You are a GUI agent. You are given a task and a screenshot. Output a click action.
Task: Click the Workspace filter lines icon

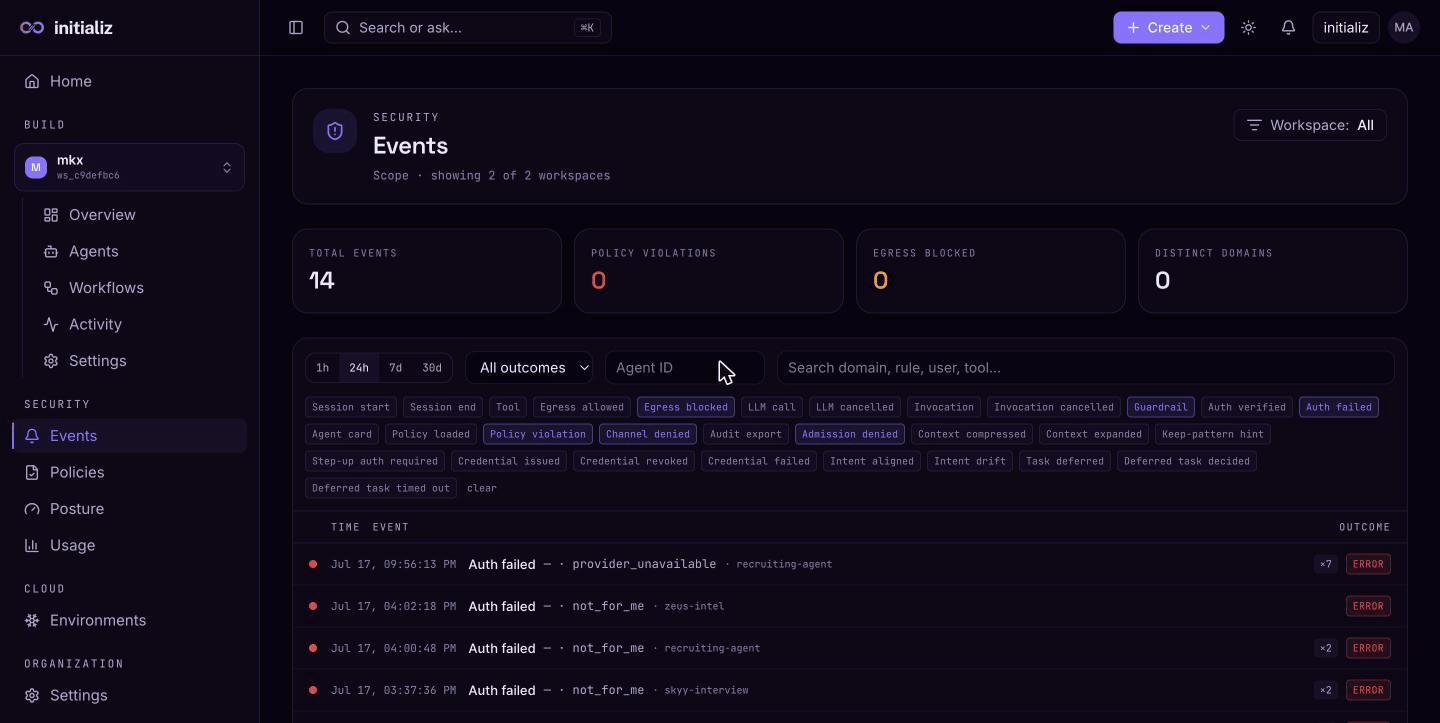pyautogui.click(x=1254, y=125)
